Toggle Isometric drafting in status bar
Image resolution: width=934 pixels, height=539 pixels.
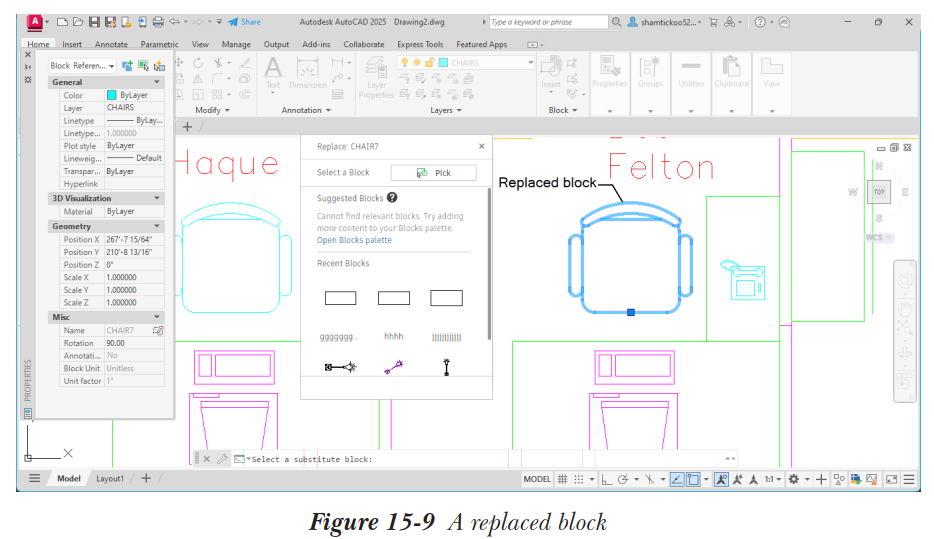(x=649, y=479)
